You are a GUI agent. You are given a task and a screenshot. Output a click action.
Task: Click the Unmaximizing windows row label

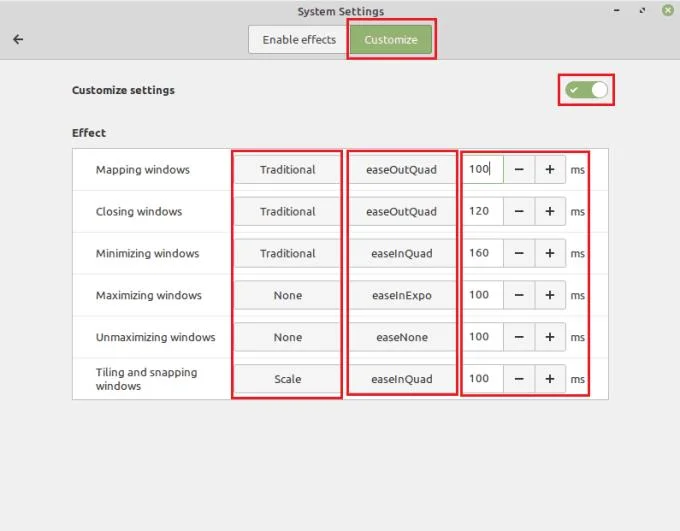[155, 337]
